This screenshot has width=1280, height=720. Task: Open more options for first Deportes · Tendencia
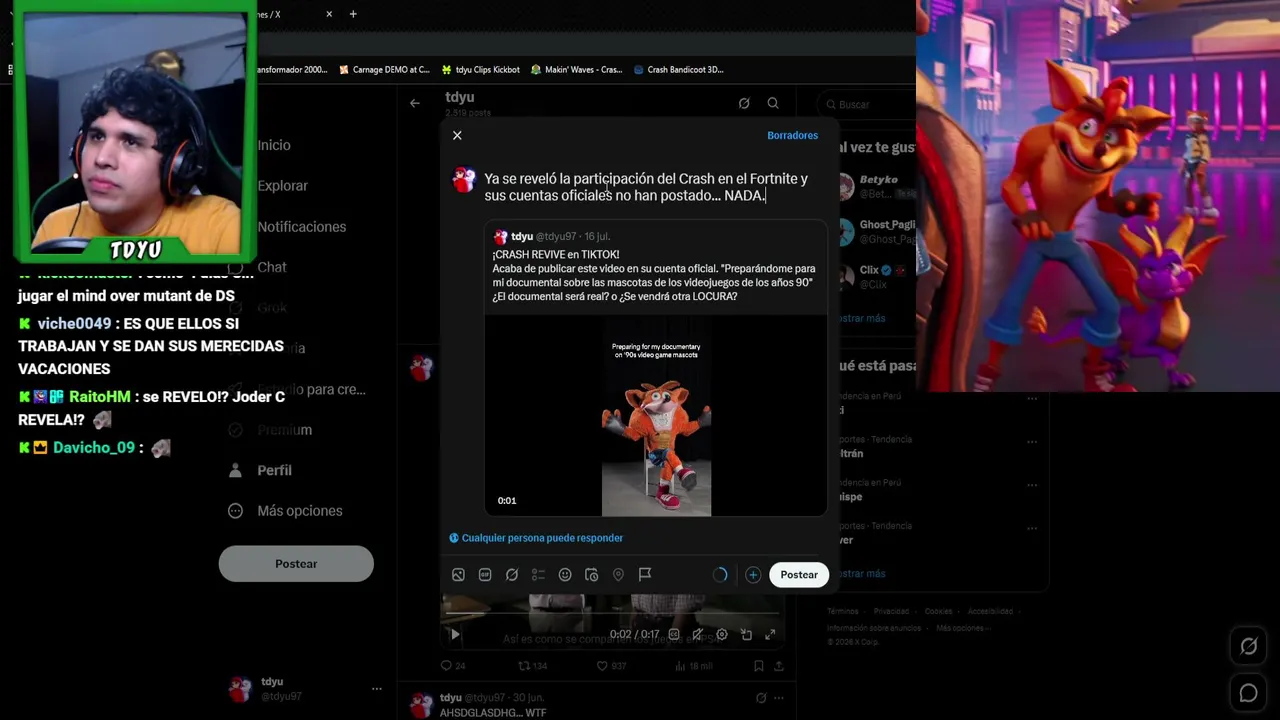pos(1031,440)
